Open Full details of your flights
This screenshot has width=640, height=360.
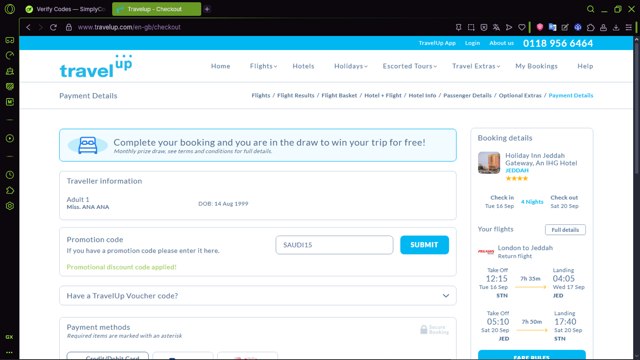coord(565,230)
